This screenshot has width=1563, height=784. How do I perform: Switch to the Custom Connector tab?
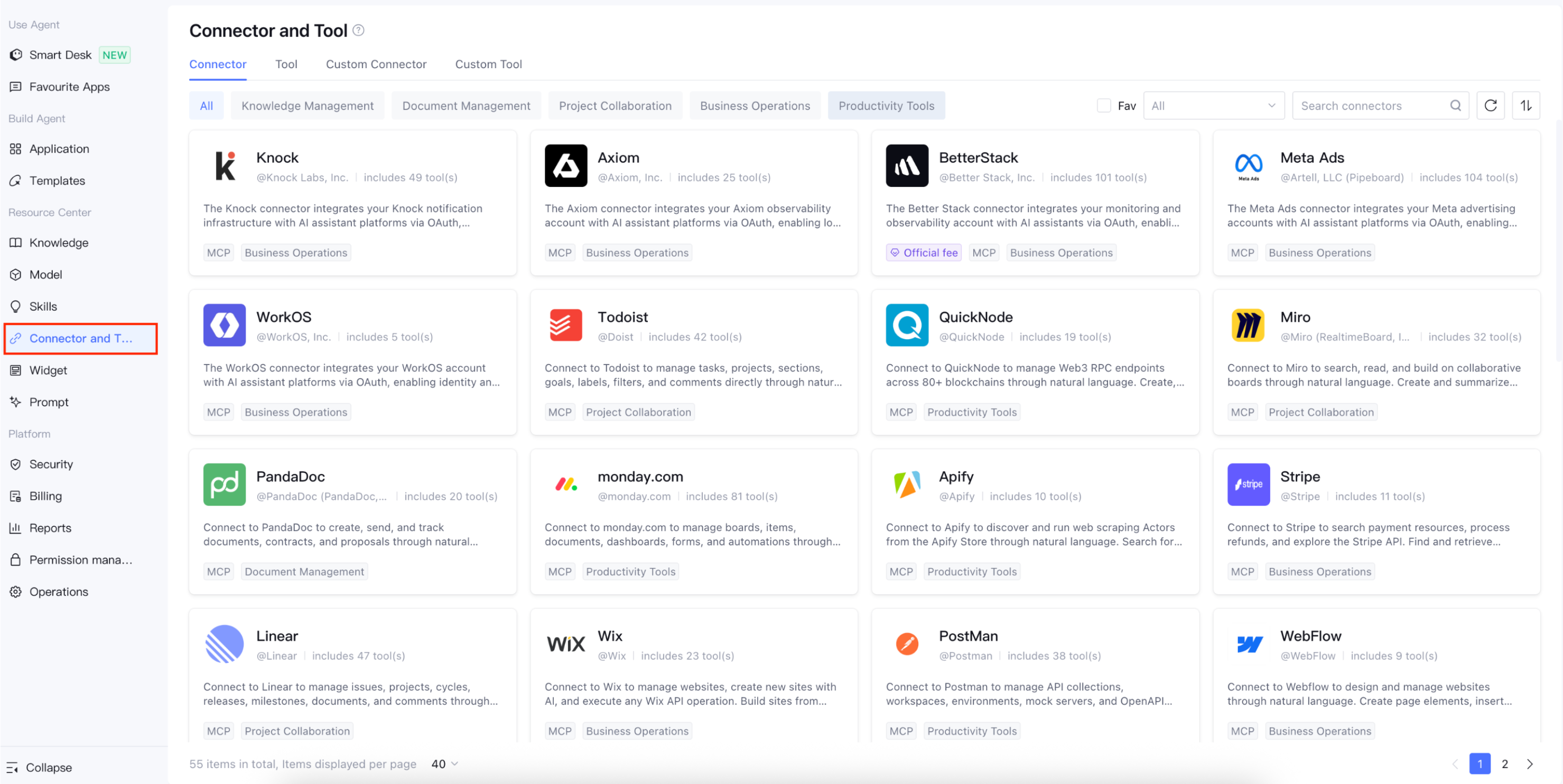coord(376,64)
